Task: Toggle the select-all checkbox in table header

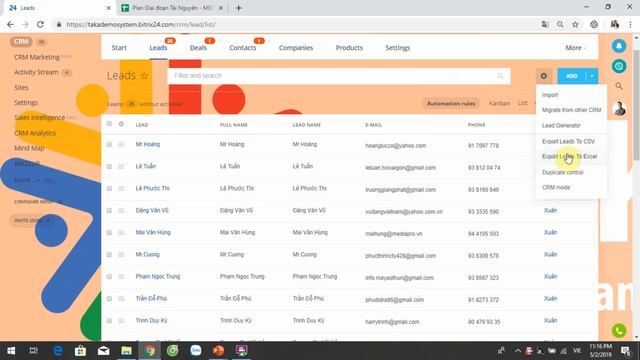Action: (109, 124)
